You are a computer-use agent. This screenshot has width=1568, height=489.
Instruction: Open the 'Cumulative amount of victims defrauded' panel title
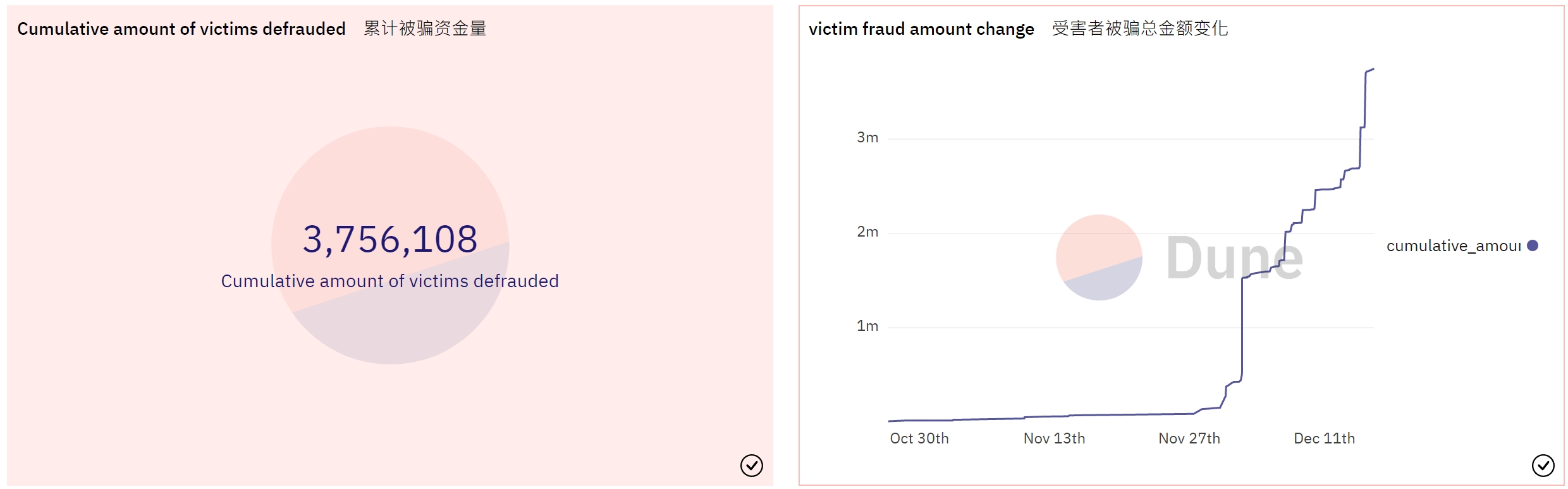[181, 29]
